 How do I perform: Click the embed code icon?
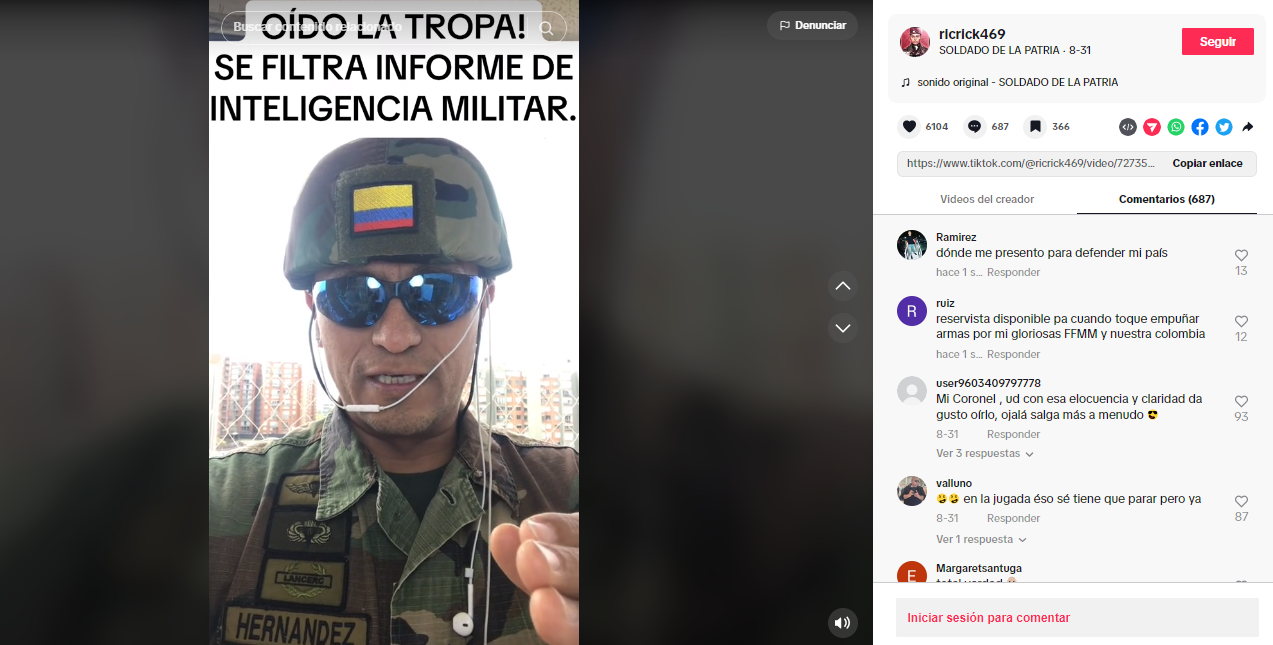point(1128,127)
